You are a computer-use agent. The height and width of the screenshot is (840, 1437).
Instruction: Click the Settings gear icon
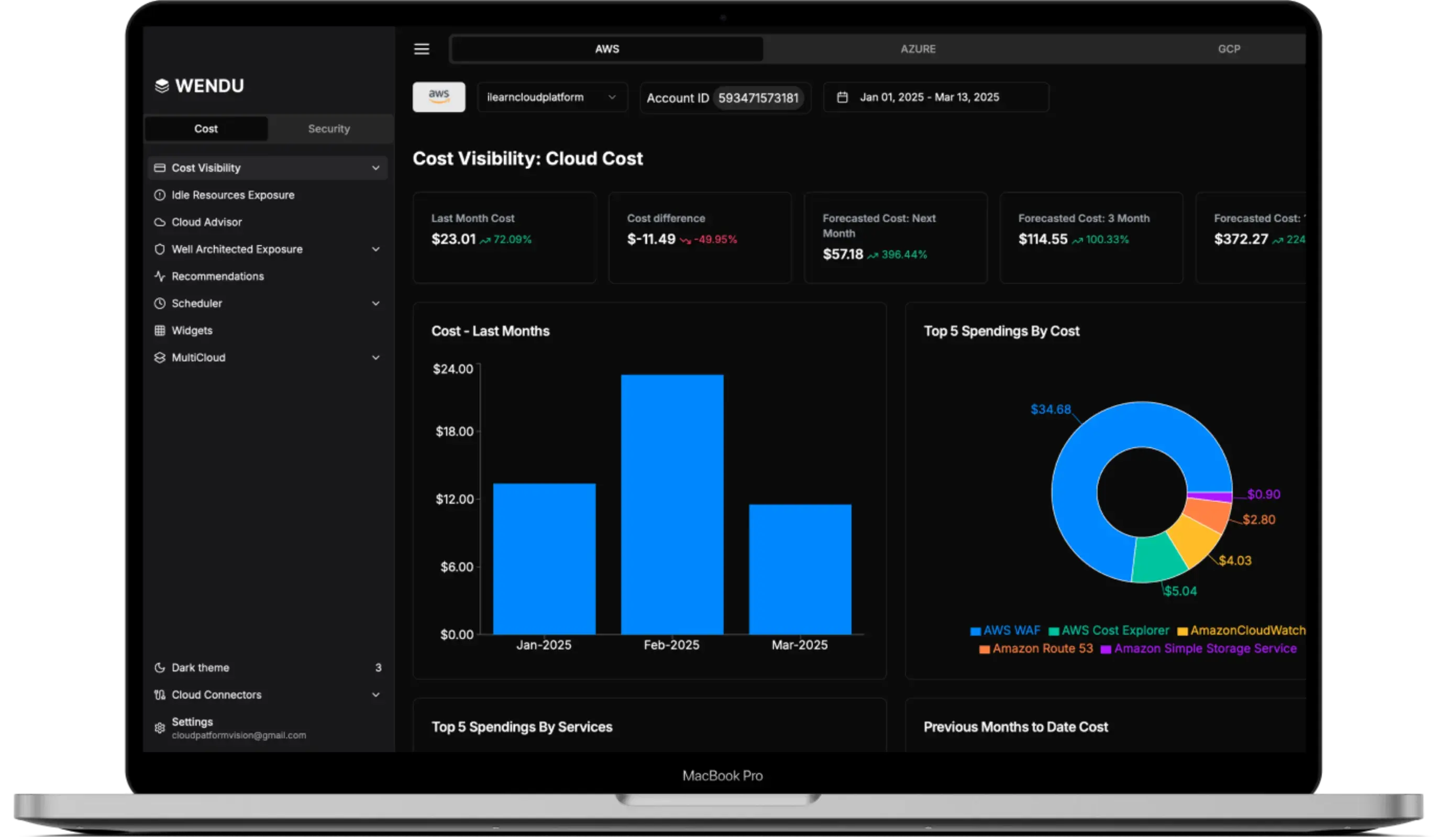(x=160, y=728)
